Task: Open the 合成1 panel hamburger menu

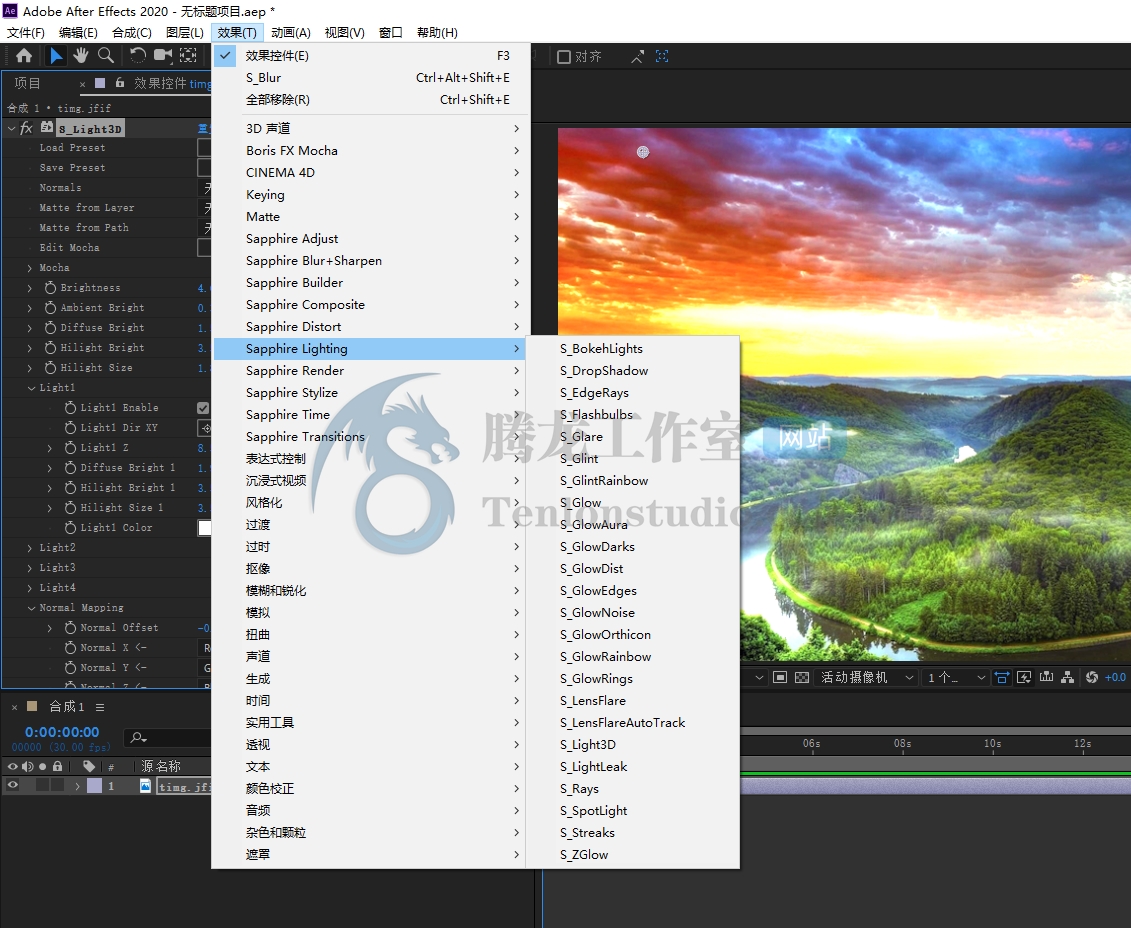Action: (x=100, y=707)
